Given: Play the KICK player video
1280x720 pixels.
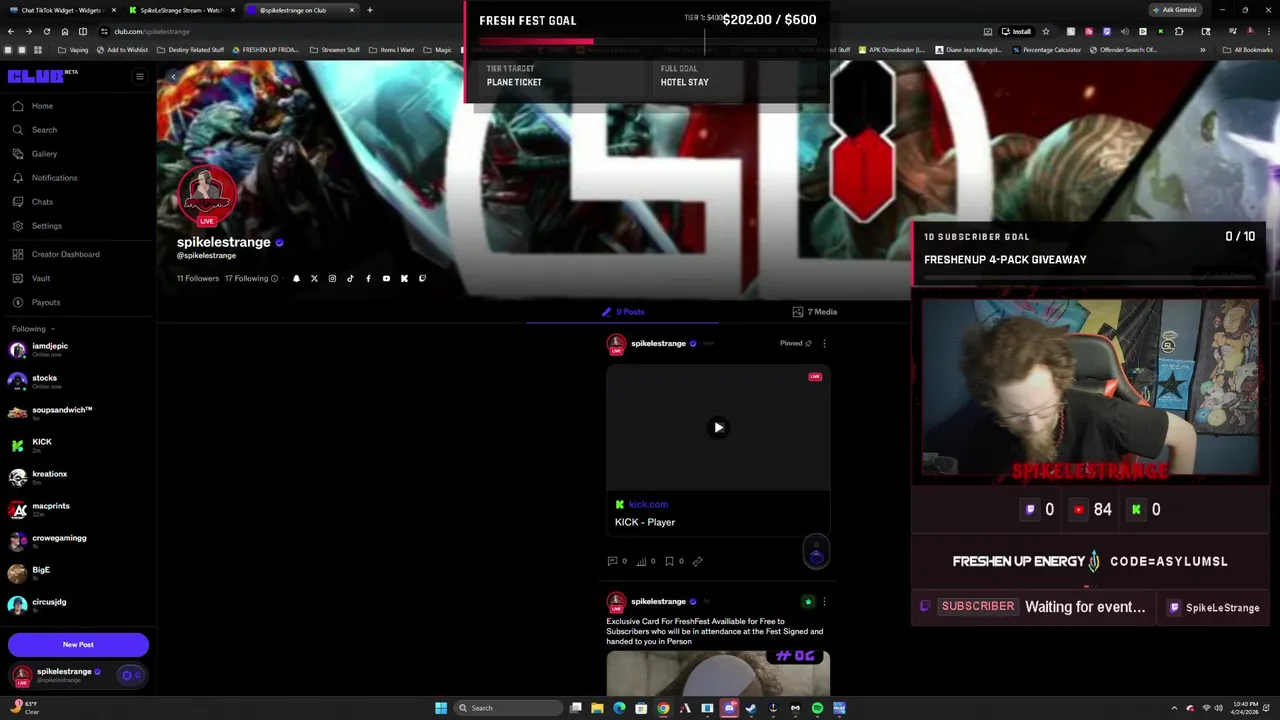Looking at the screenshot, I should click(718, 428).
